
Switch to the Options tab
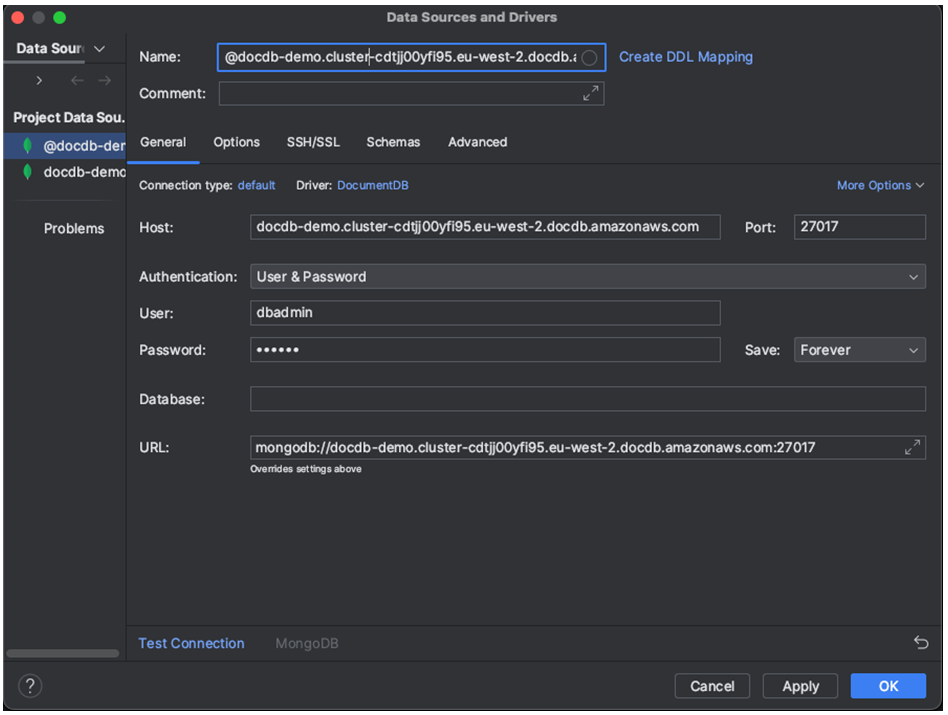click(x=236, y=142)
